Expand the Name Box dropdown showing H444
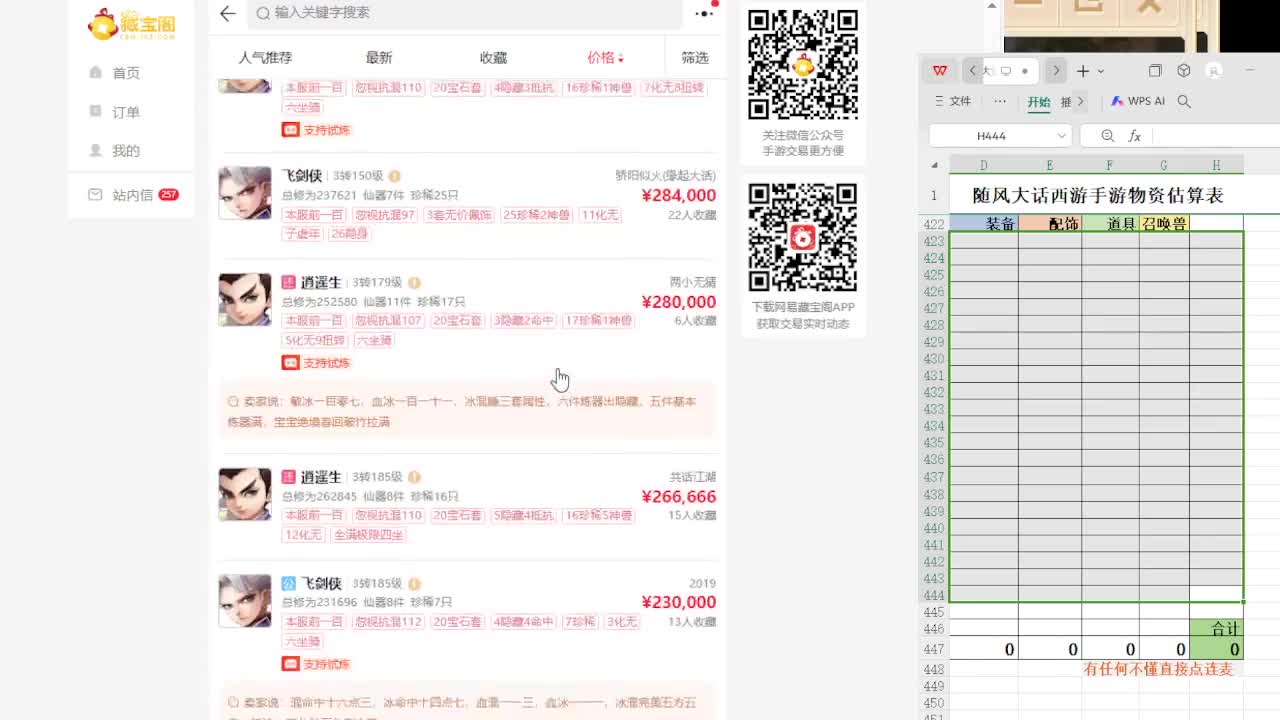 1063,135
